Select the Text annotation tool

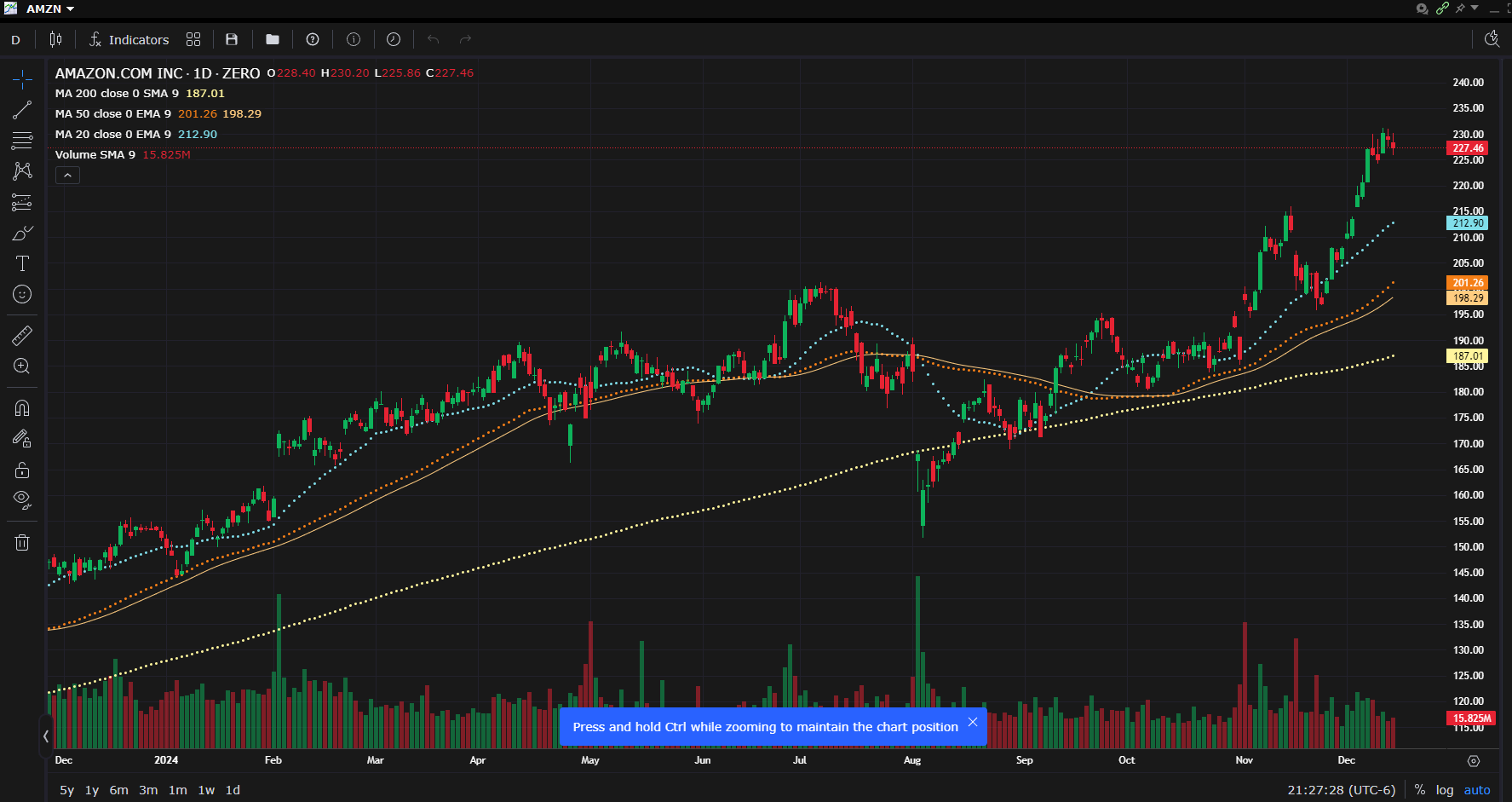pyautogui.click(x=22, y=263)
